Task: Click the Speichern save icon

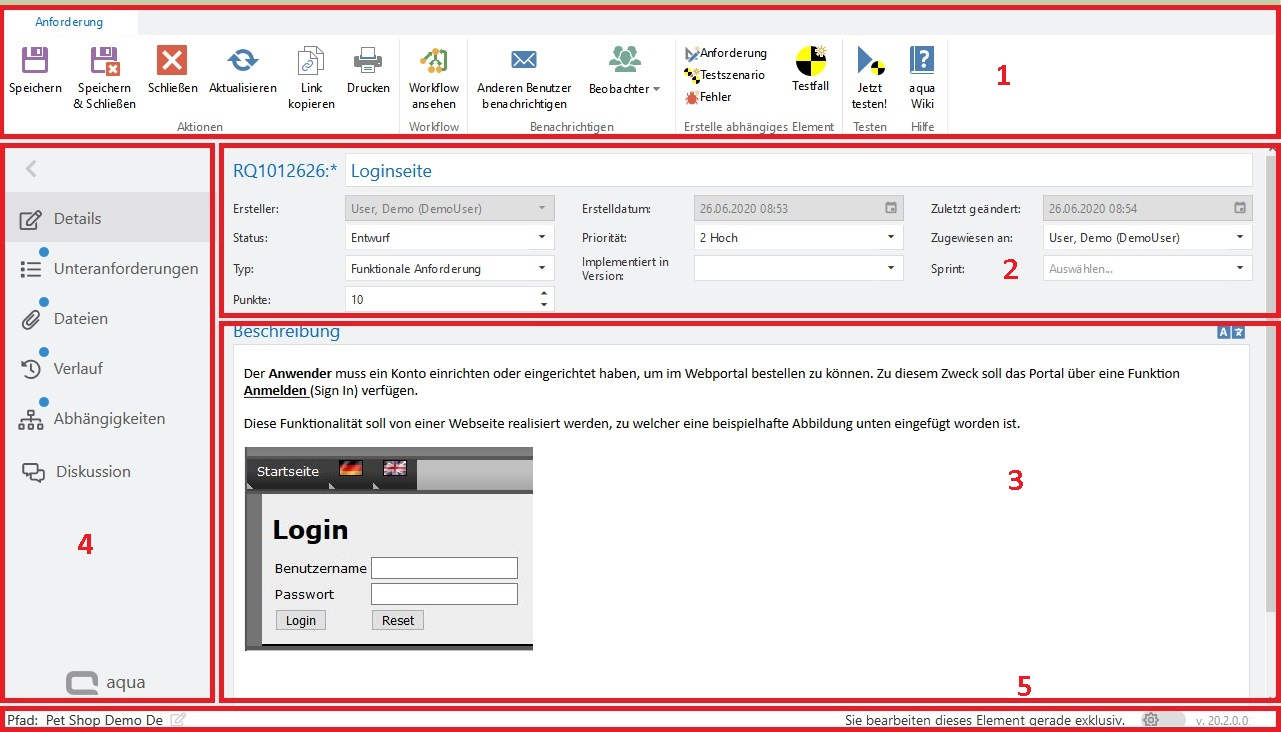Action: click(35, 62)
